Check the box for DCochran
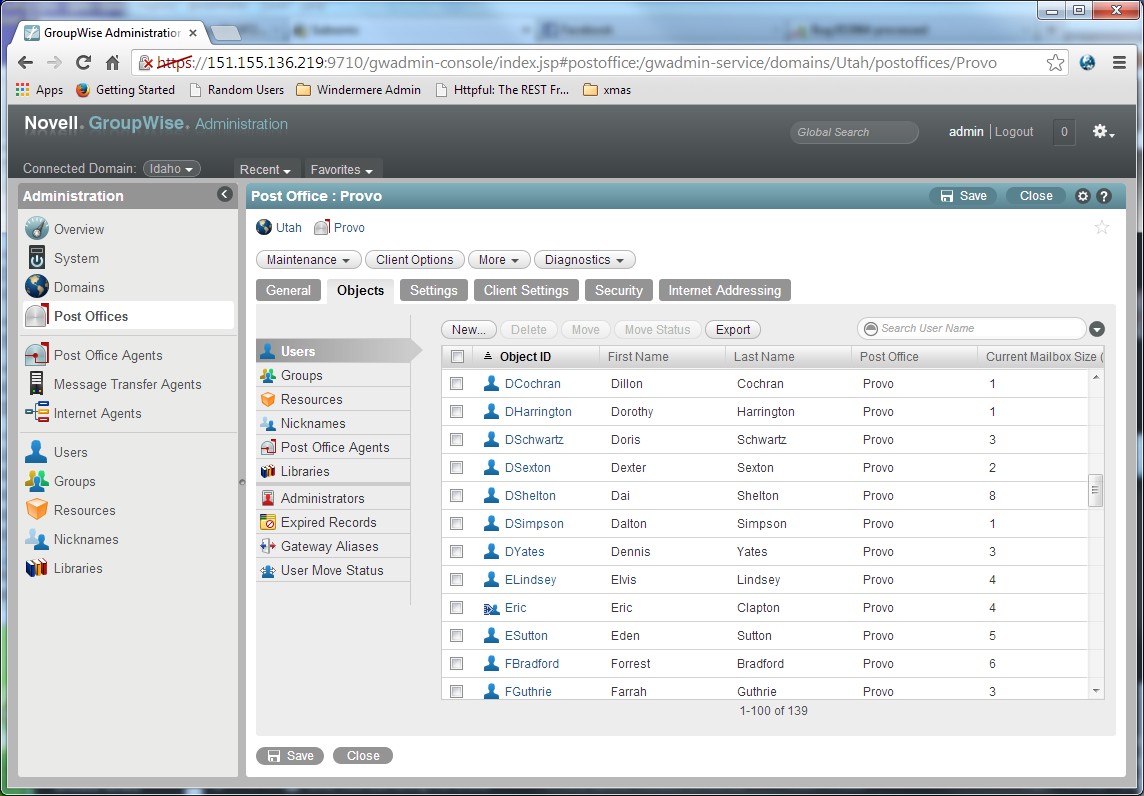 click(457, 384)
